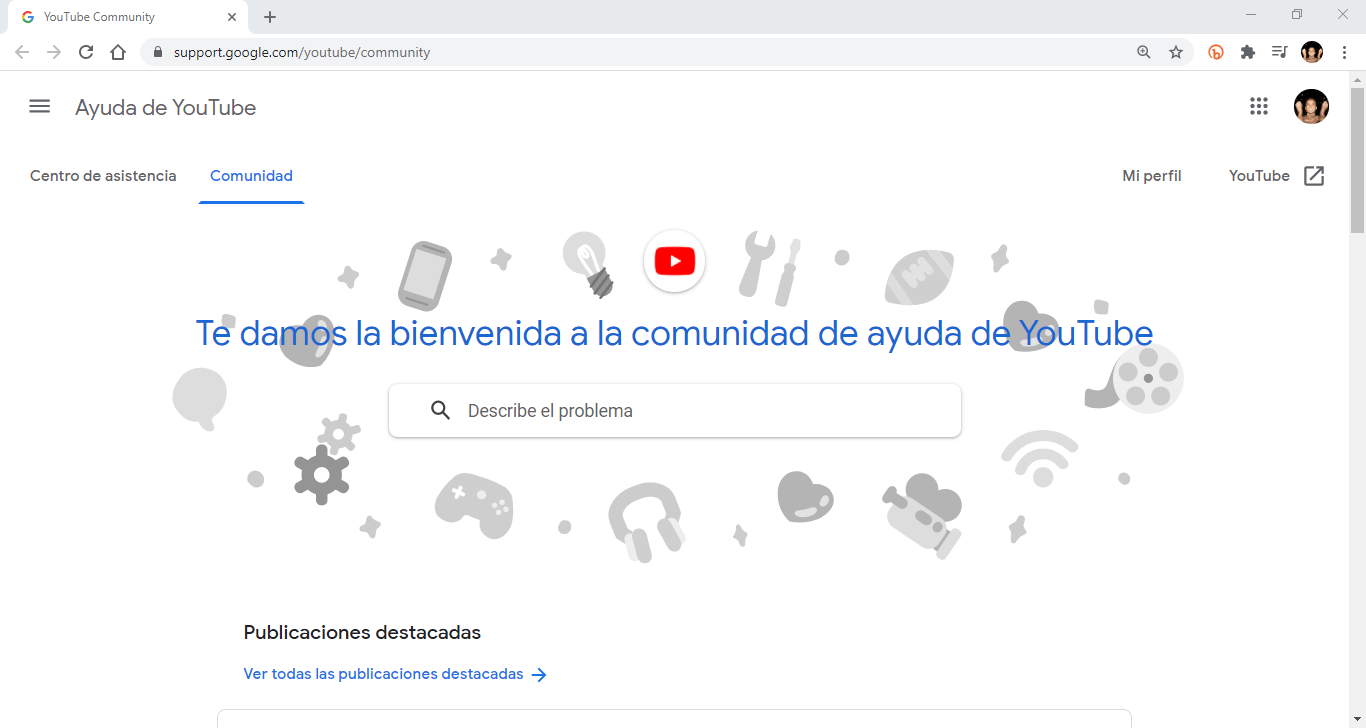Click the browser back arrow
Screen dimensions: 1366x728
coord(22,52)
